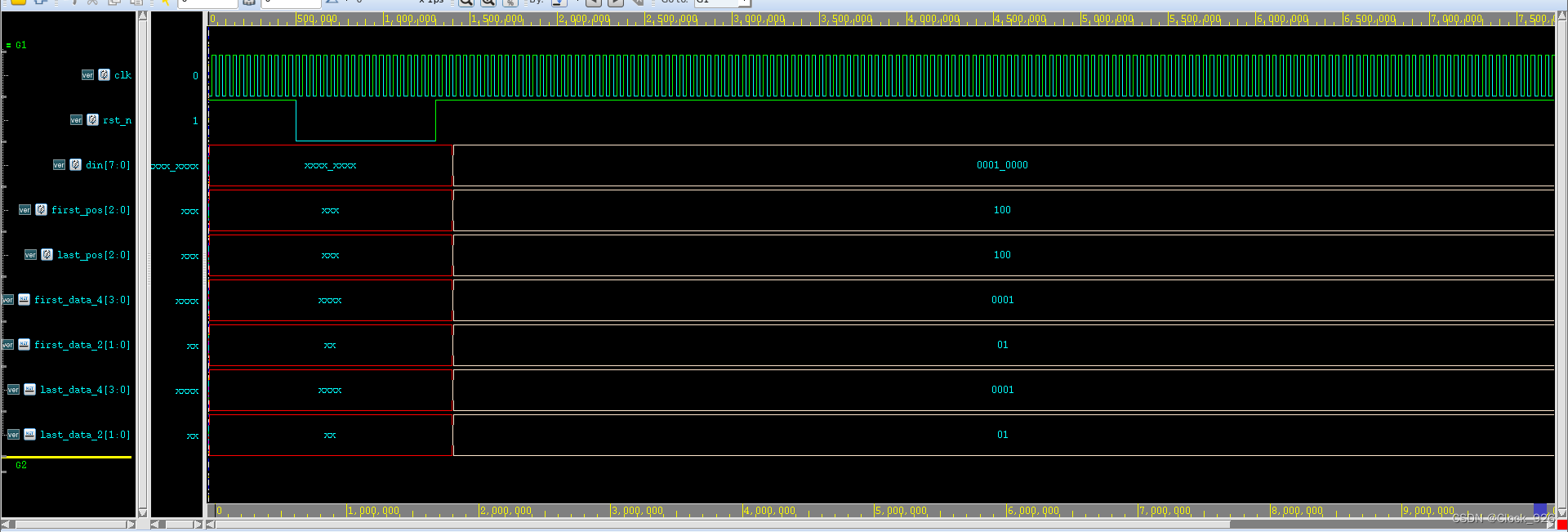Click the signal type icon beside rst_n
1568x532 pixels.
[93, 119]
